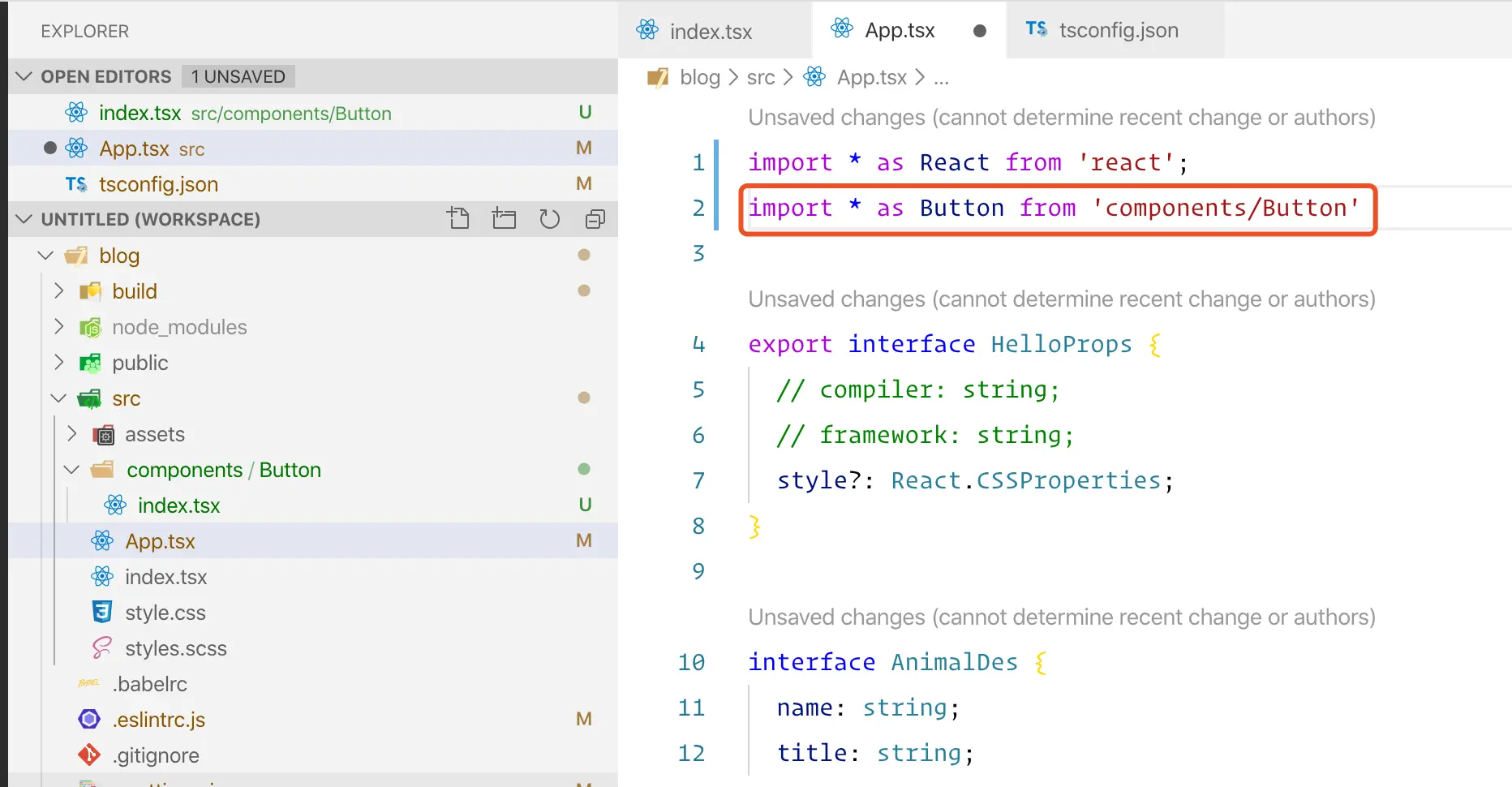The height and width of the screenshot is (787, 1512).
Task: Click the React icon beside App.tsx in breadcrumb
Action: (x=814, y=77)
